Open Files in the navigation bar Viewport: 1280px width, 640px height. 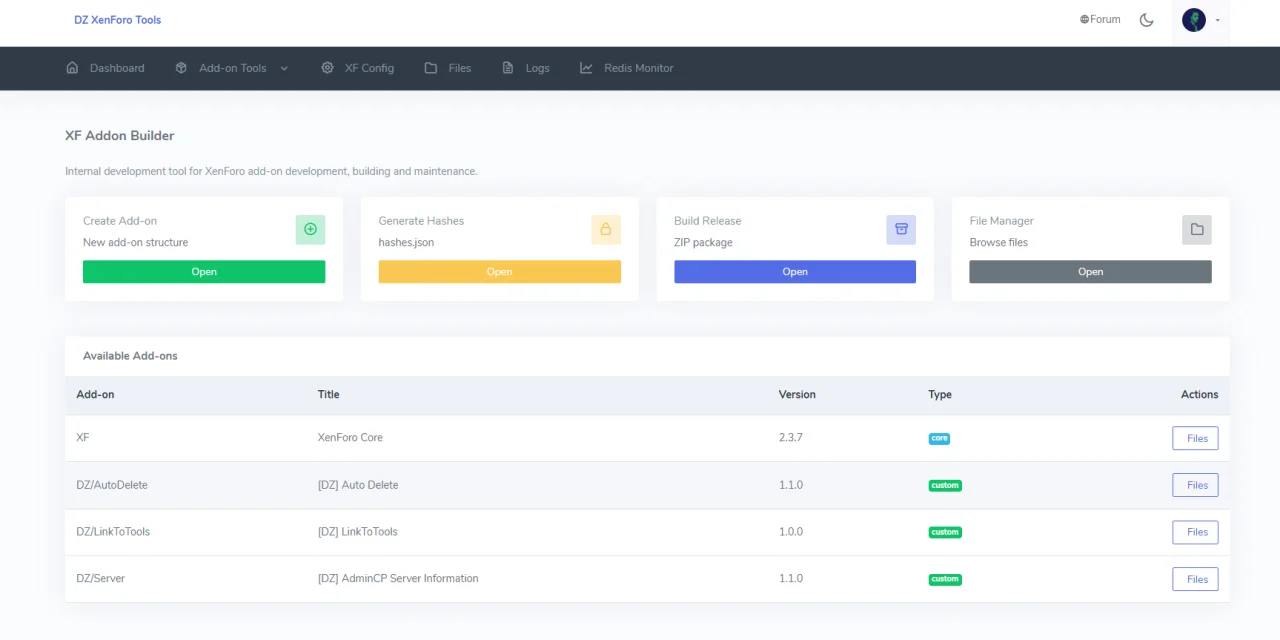coord(448,68)
